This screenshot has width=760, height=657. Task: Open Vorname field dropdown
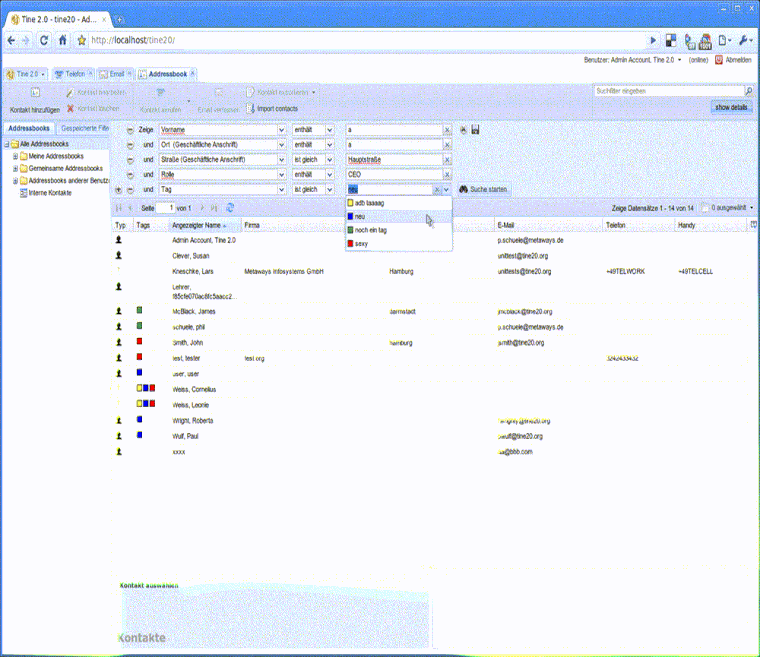coord(282,130)
